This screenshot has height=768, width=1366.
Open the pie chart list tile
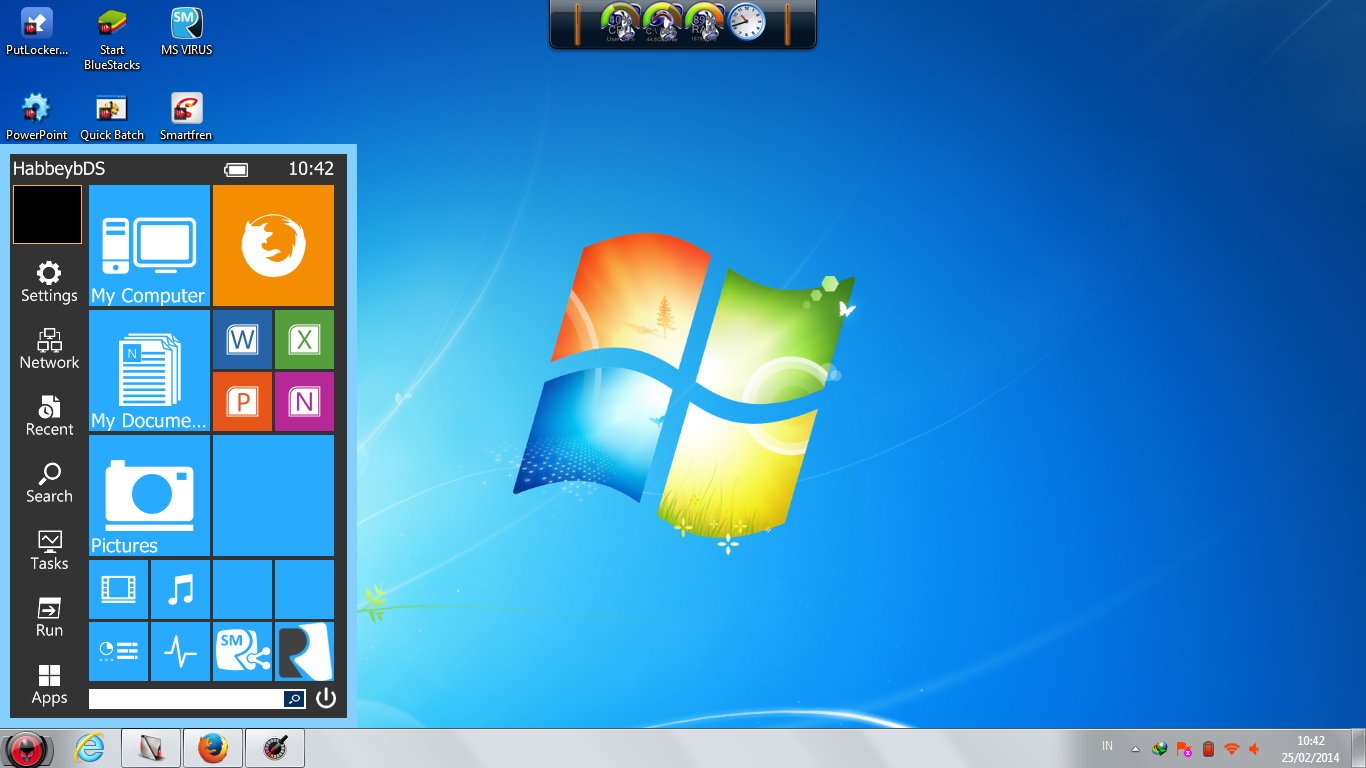click(x=118, y=651)
